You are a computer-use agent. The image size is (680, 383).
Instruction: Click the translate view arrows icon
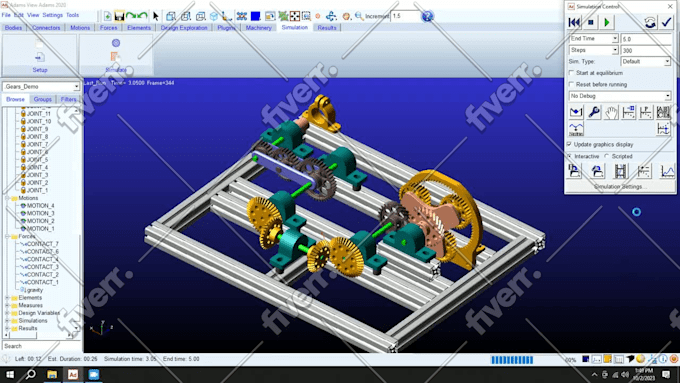point(331,16)
